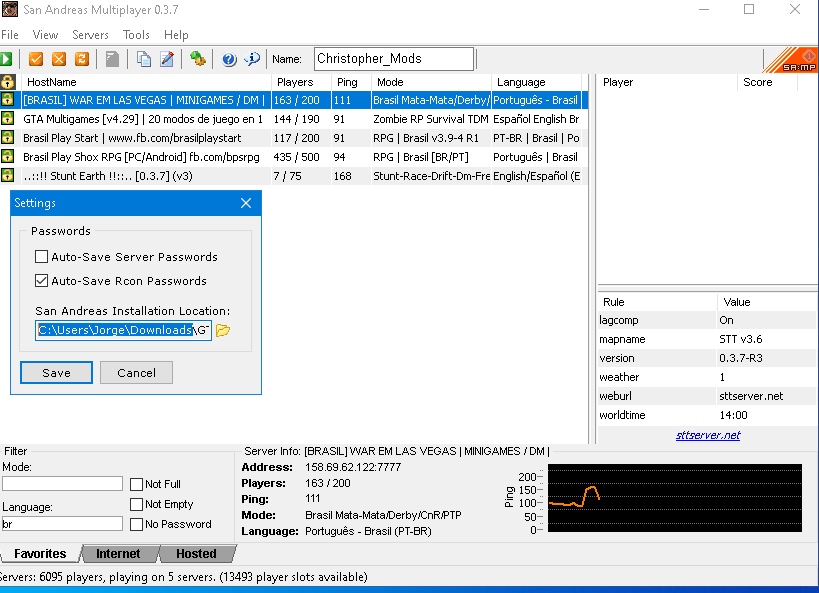Switch to the Internet tab
The width and height of the screenshot is (819, 593).
coord(118,554)
